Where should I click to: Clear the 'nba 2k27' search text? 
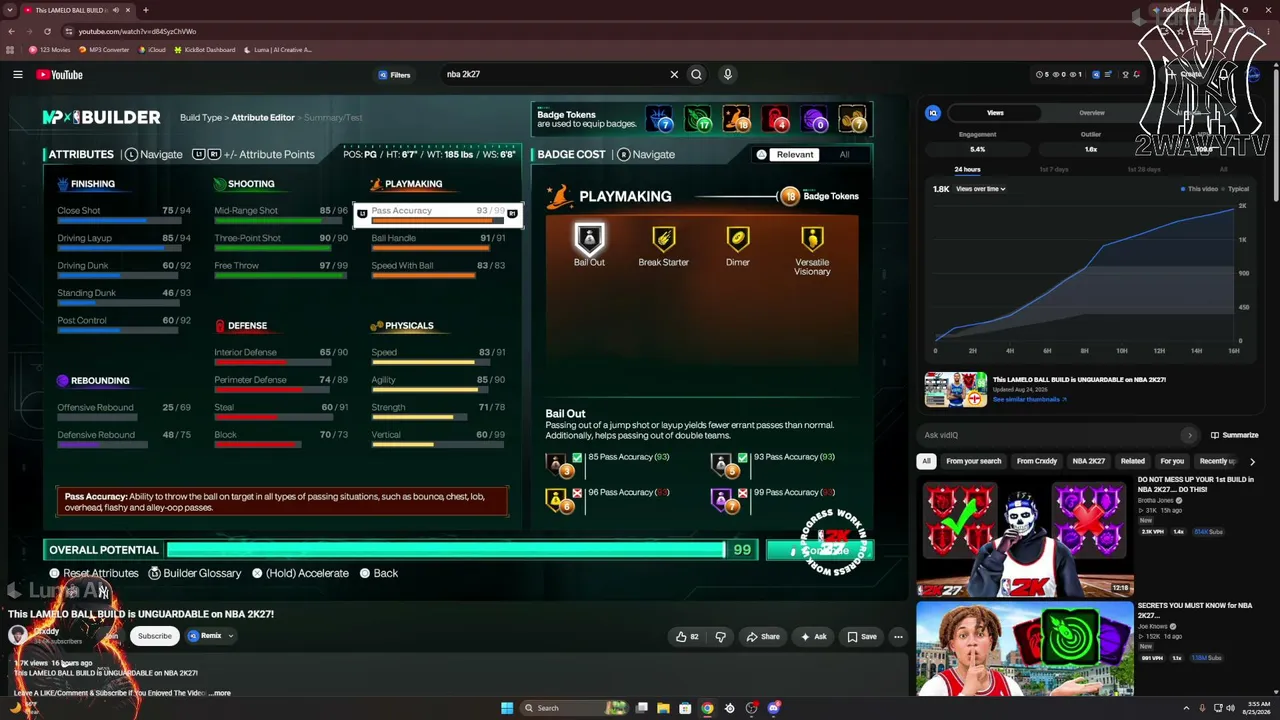674,74
